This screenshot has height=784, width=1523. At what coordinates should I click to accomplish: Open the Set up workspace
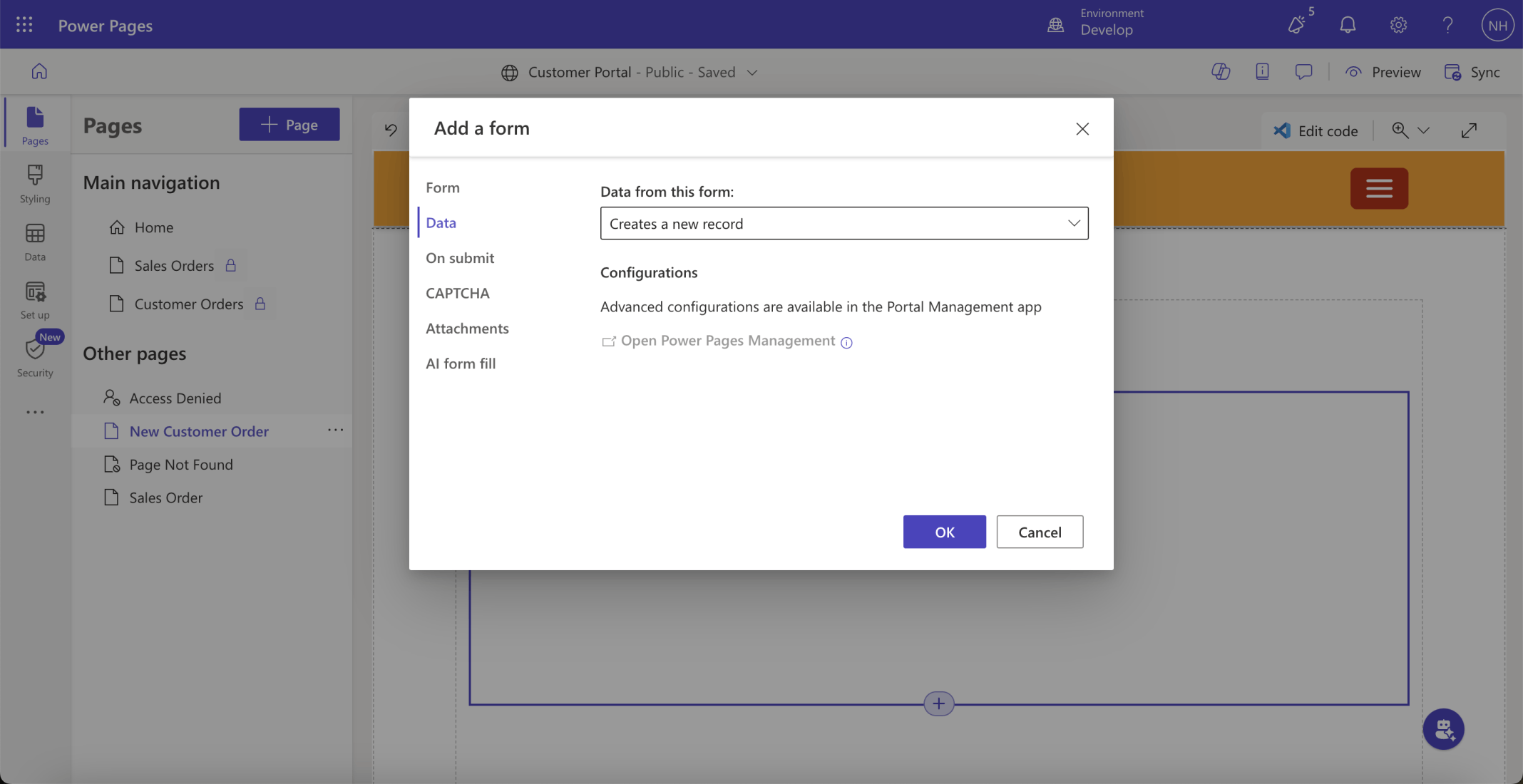[35, 300]
